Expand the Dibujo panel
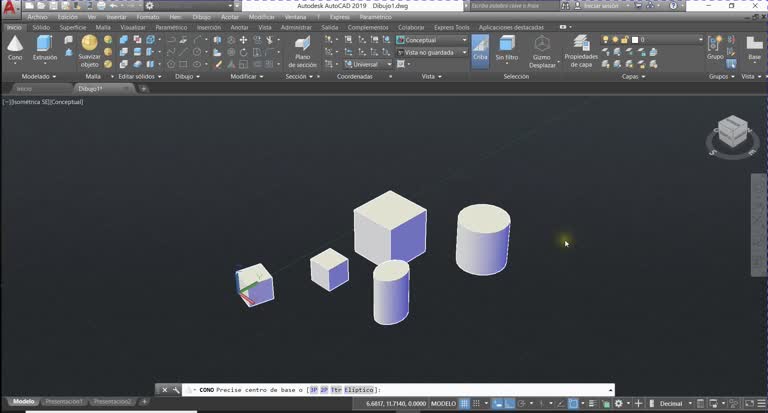Image resolution: width=768 pixels, height=413 pixels. click(x=187, y=76)
